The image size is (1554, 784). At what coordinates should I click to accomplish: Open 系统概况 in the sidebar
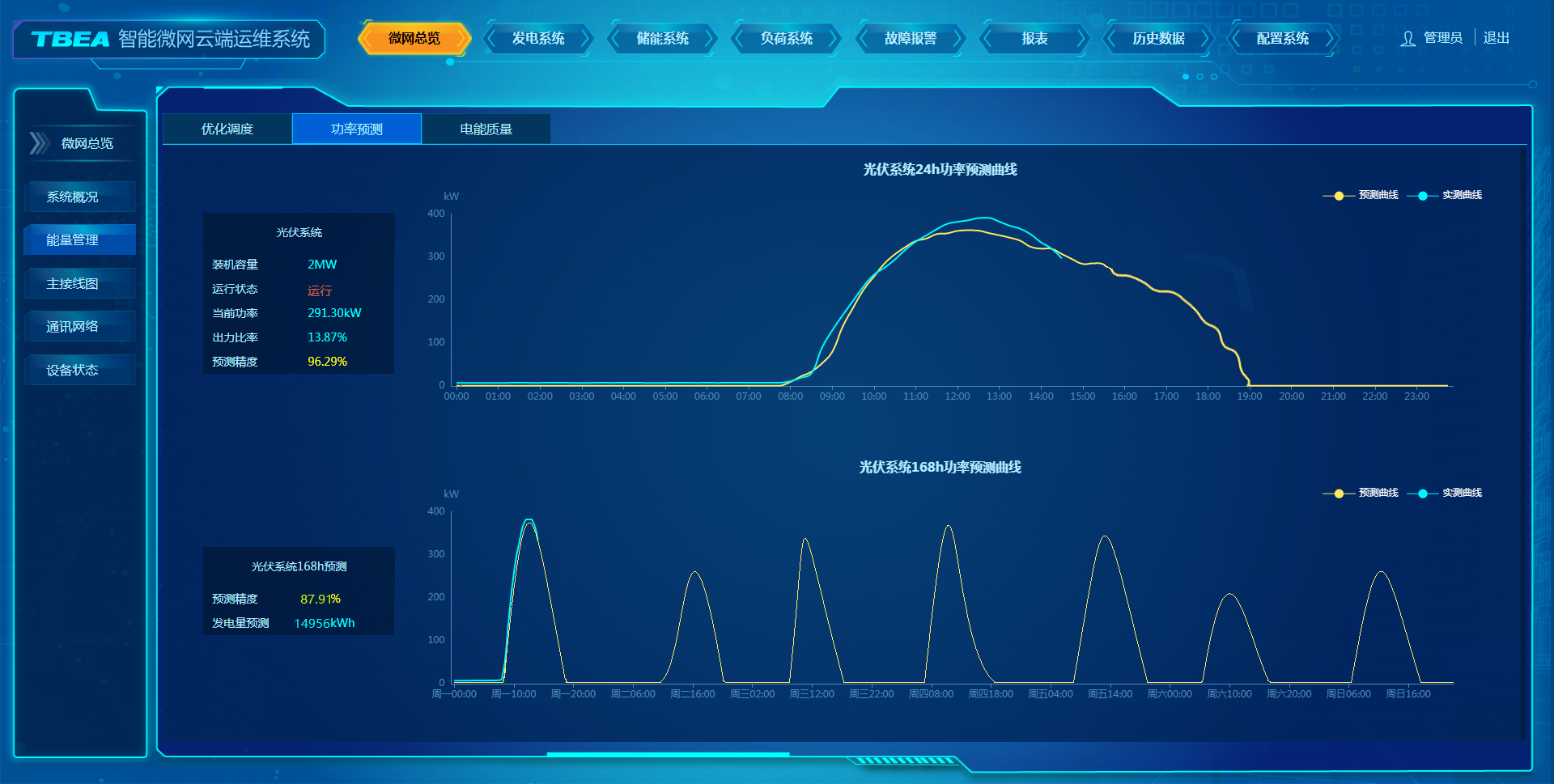pyautogui.click(x=73, y=197)
